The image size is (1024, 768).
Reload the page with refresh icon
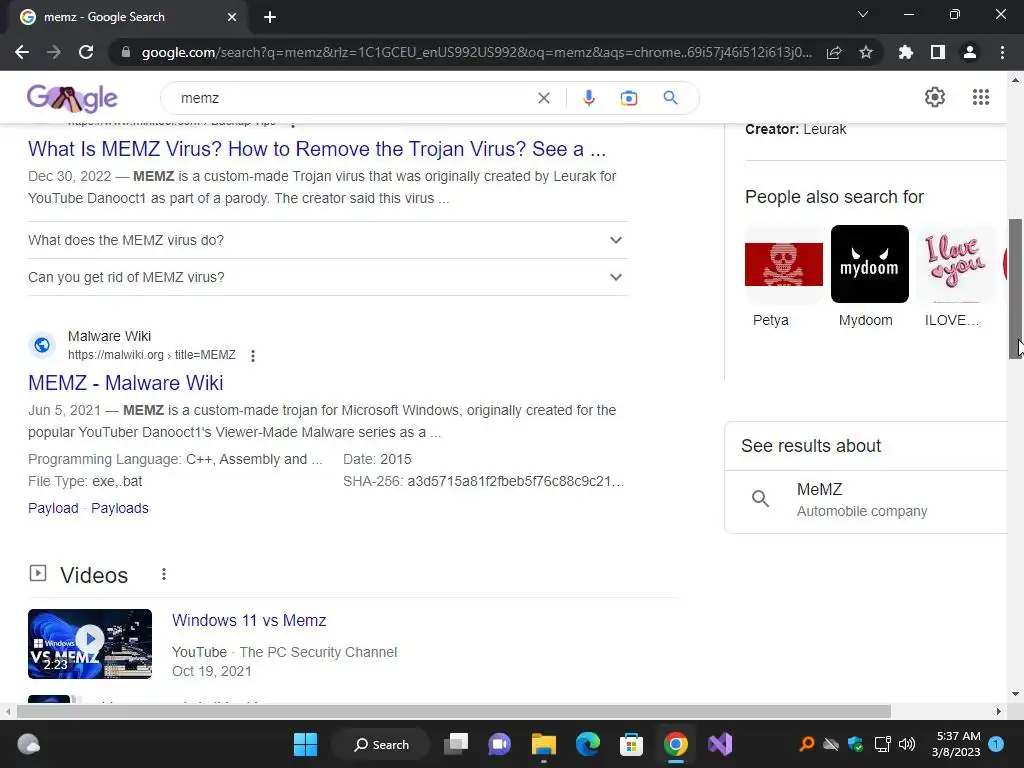click(86, 52)
